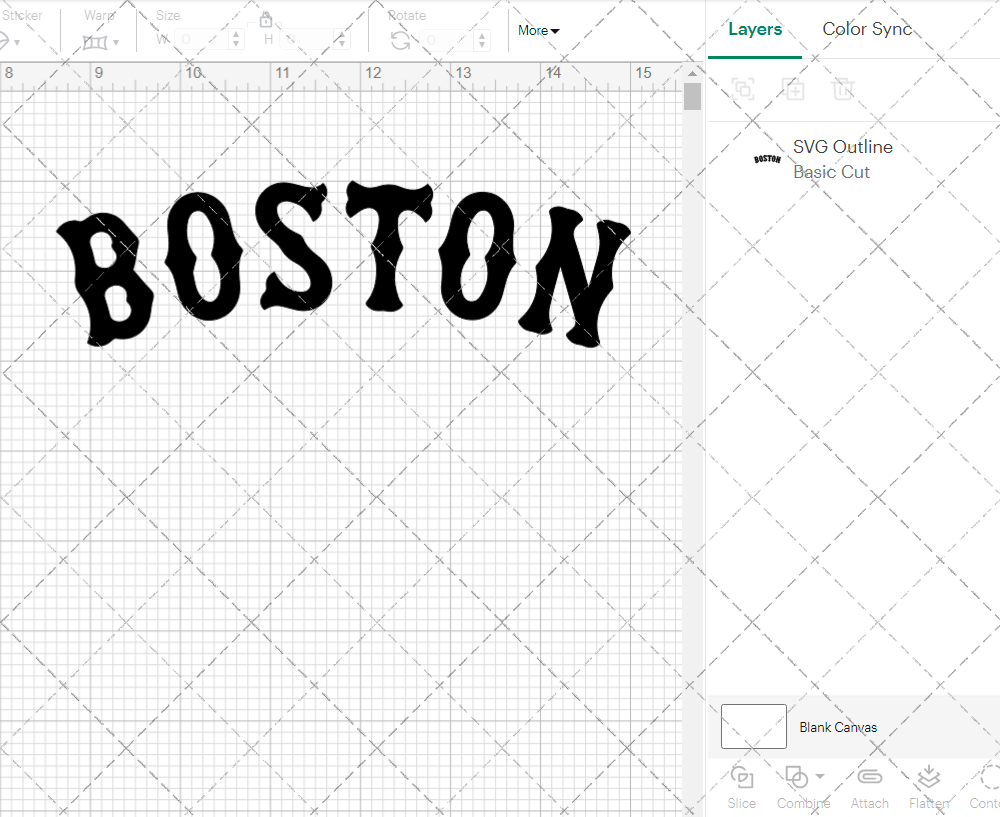
Task: Click the delete layer trash icon
Action: pos(843,89)
